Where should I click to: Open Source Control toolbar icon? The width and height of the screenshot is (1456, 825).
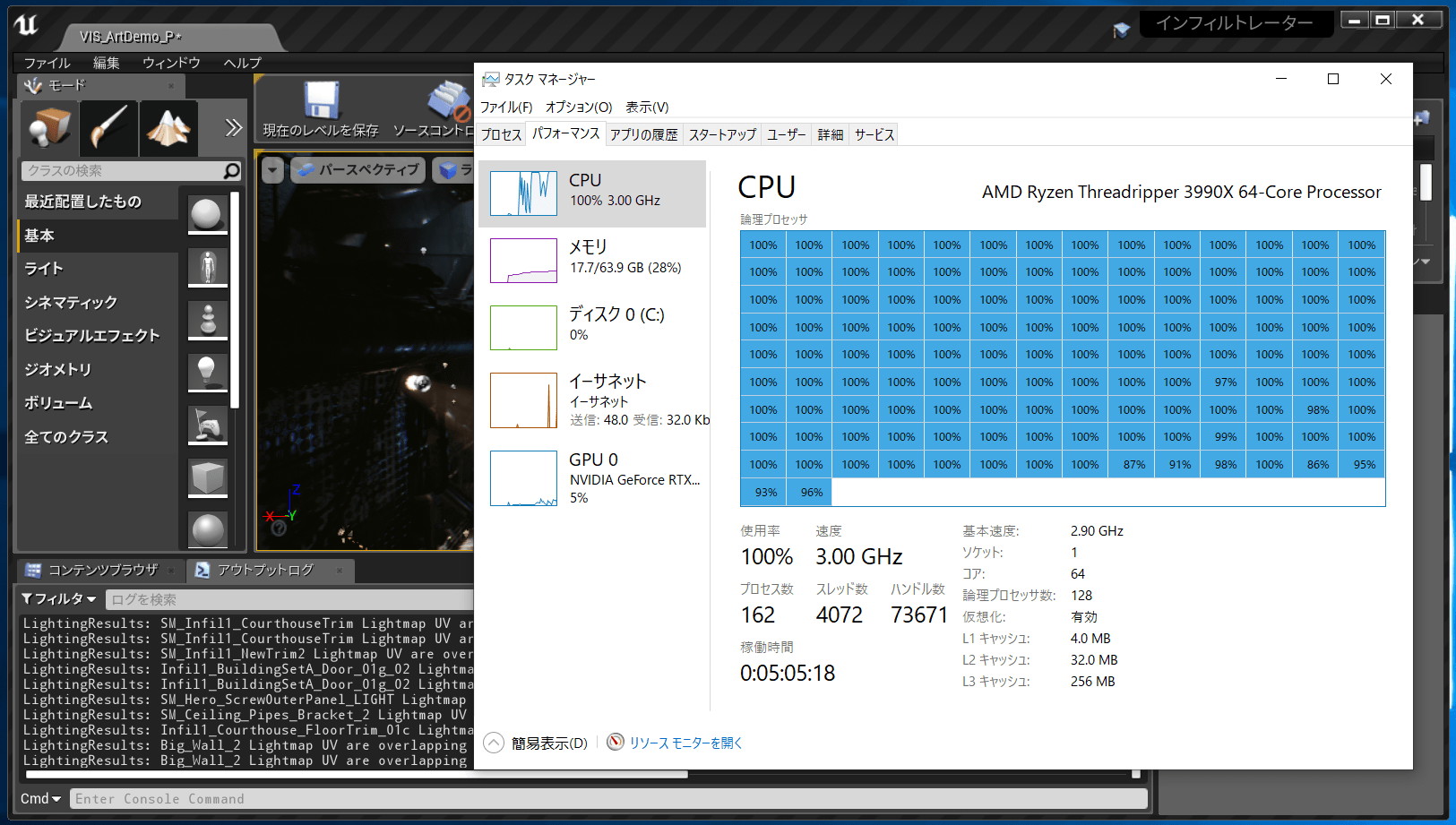click(448, 100)
